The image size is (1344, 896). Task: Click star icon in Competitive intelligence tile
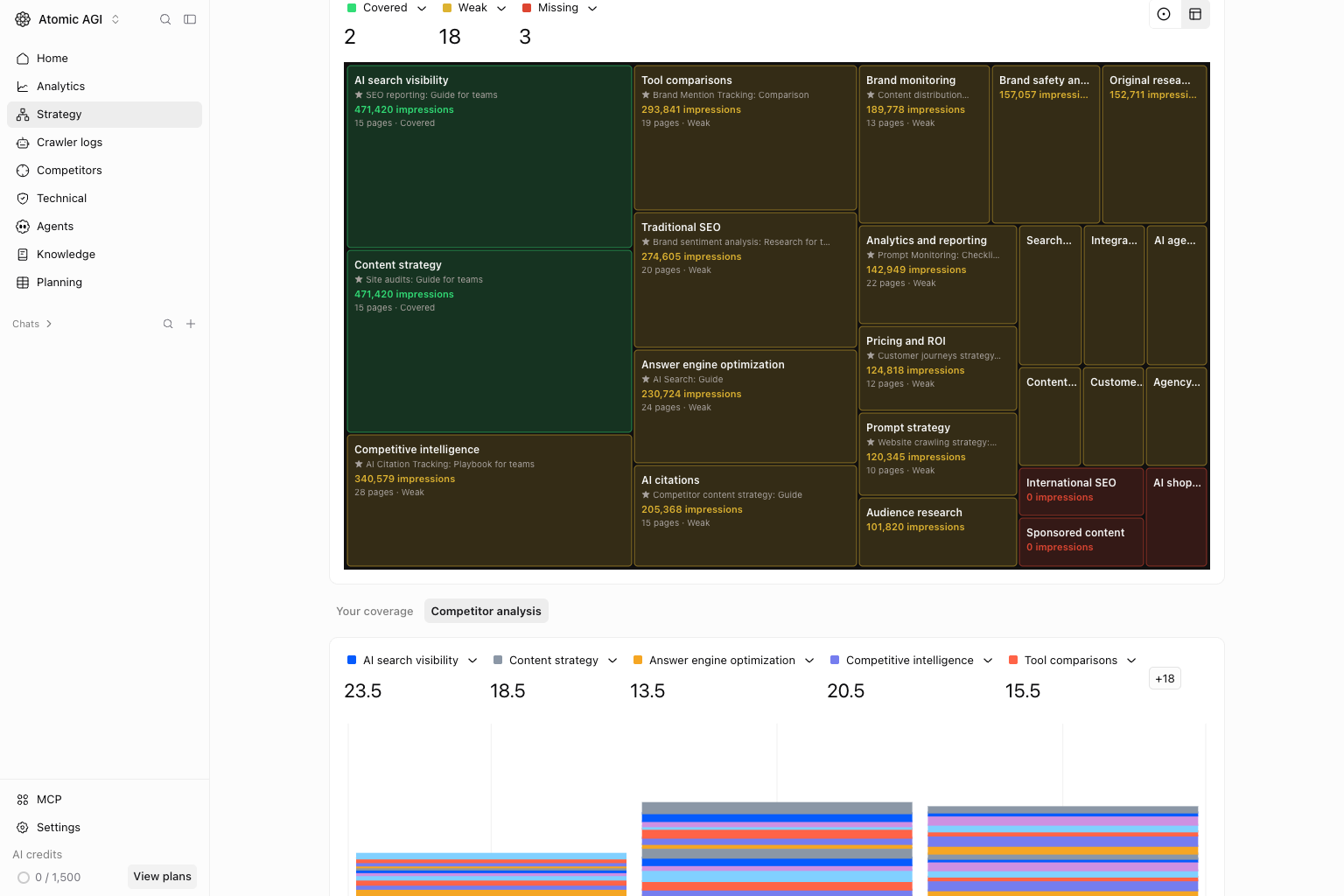(x=359, y=465)
